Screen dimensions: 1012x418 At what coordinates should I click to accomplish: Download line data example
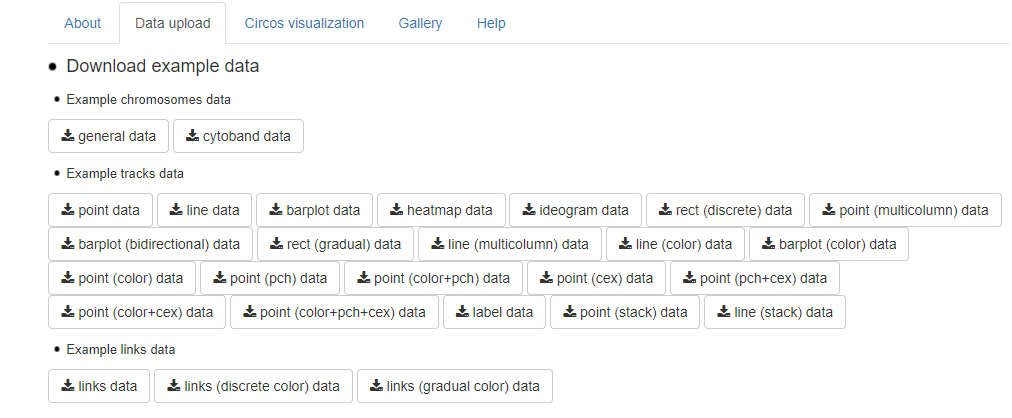click(x=205, y=210)
